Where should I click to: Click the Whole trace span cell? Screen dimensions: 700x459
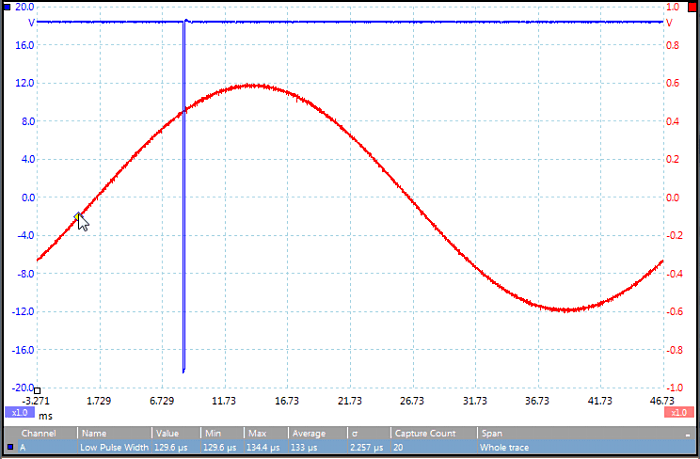click(504, 447)
